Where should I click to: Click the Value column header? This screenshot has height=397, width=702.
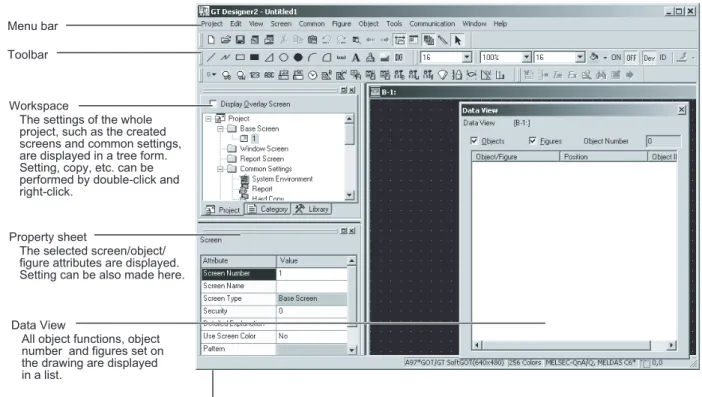(x=312, y=260)
